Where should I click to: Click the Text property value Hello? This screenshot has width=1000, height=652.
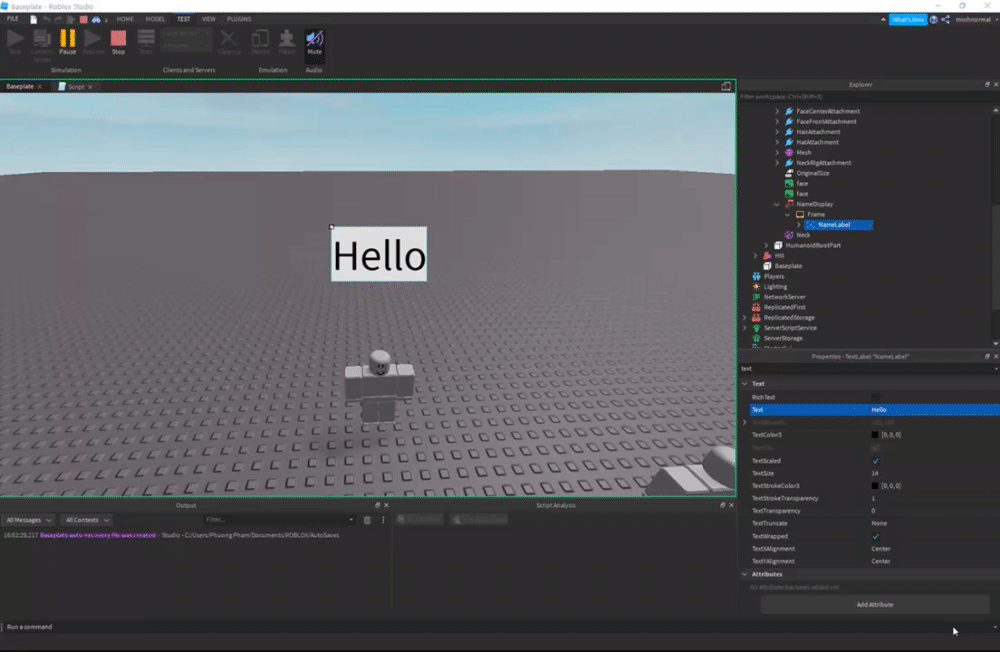879,410
